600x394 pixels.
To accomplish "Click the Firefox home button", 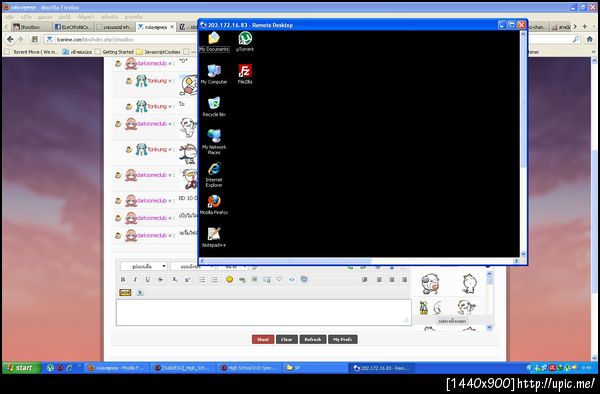I will 590,39.
